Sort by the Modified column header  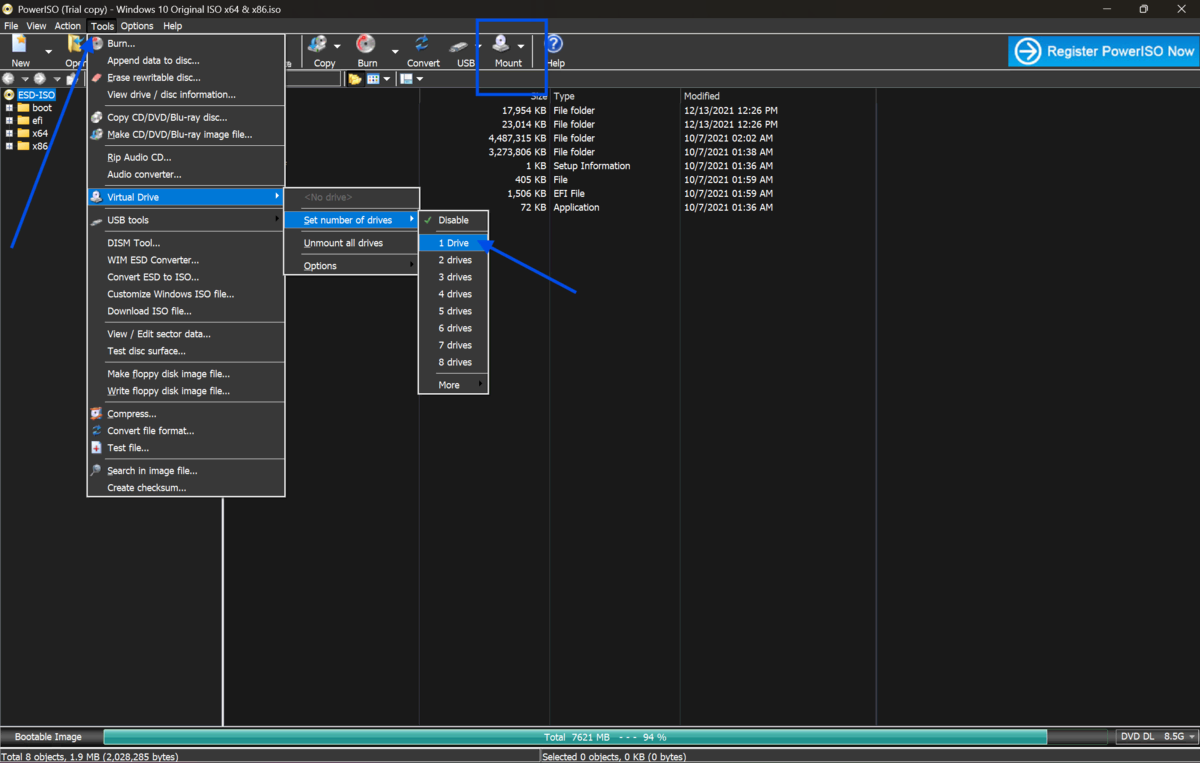pos(778,96)
